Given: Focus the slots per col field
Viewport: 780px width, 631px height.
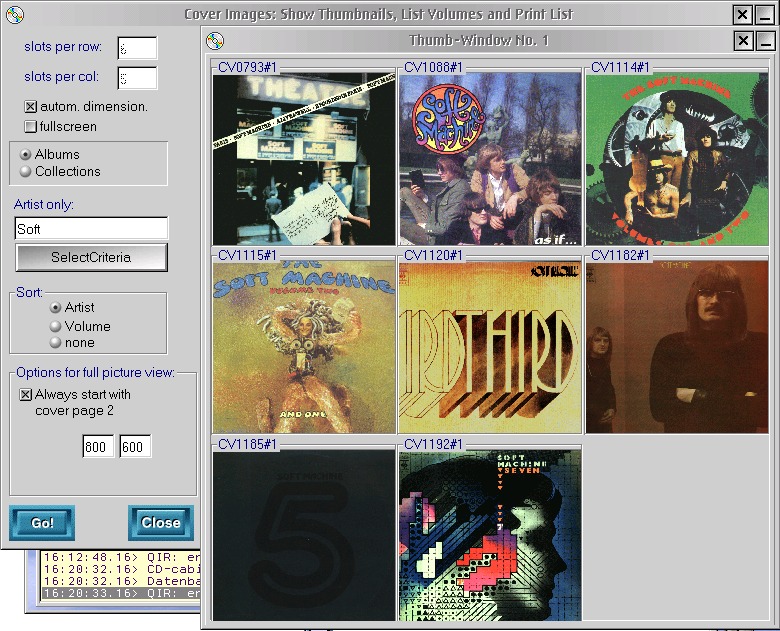Looking at the screenshot, I should coord(137,78).
